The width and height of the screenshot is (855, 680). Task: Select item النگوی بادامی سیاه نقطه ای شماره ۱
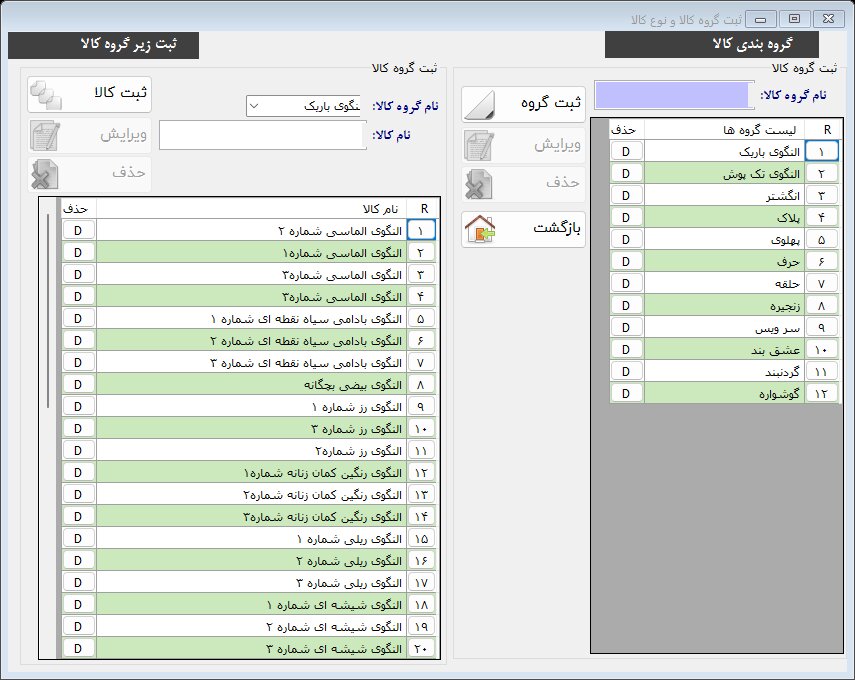pyautogui.click(x=251, y=318)
